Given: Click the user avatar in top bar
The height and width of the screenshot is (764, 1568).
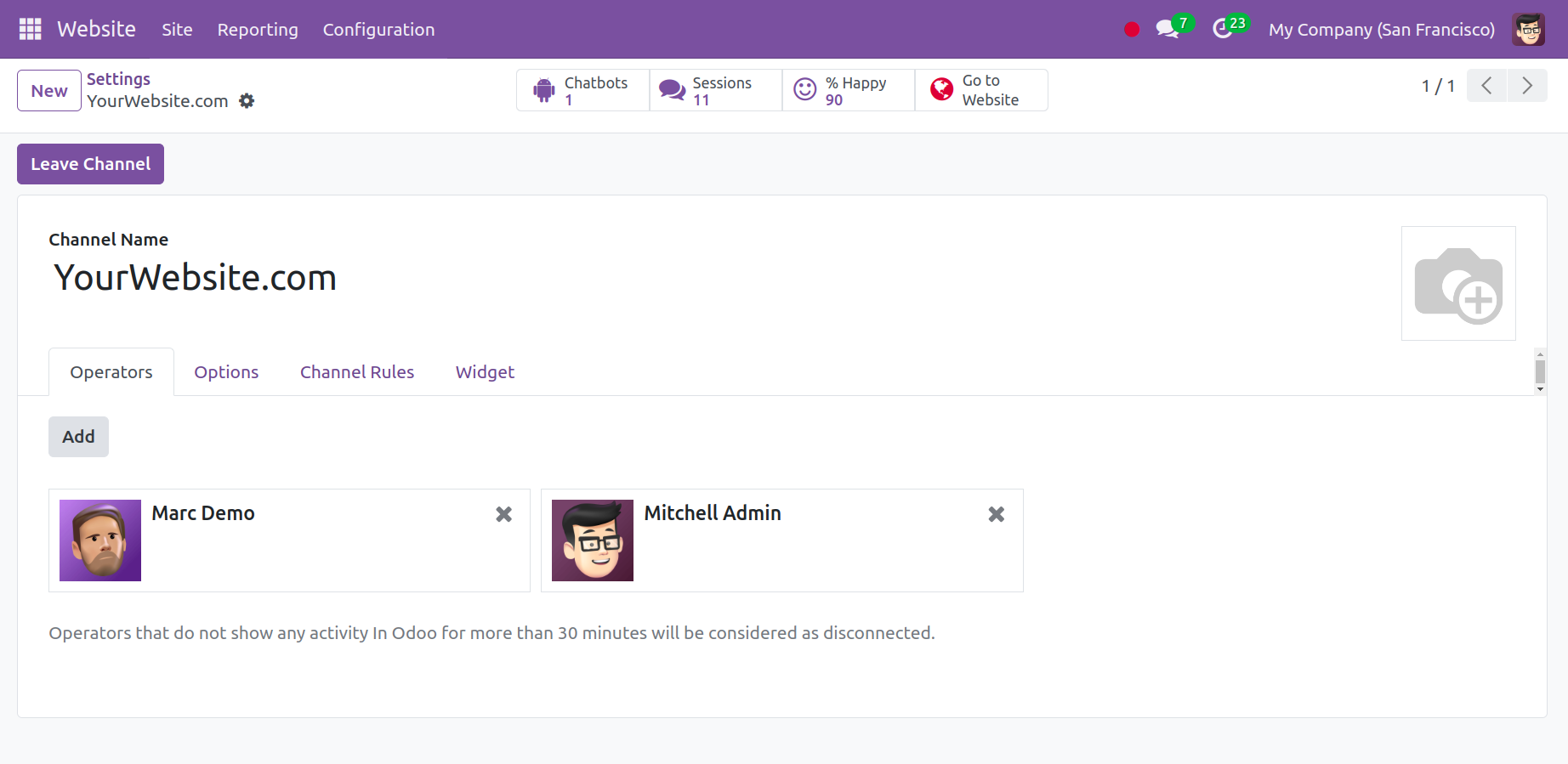Looking at the screenshot, I should [x=1528, y=30].
